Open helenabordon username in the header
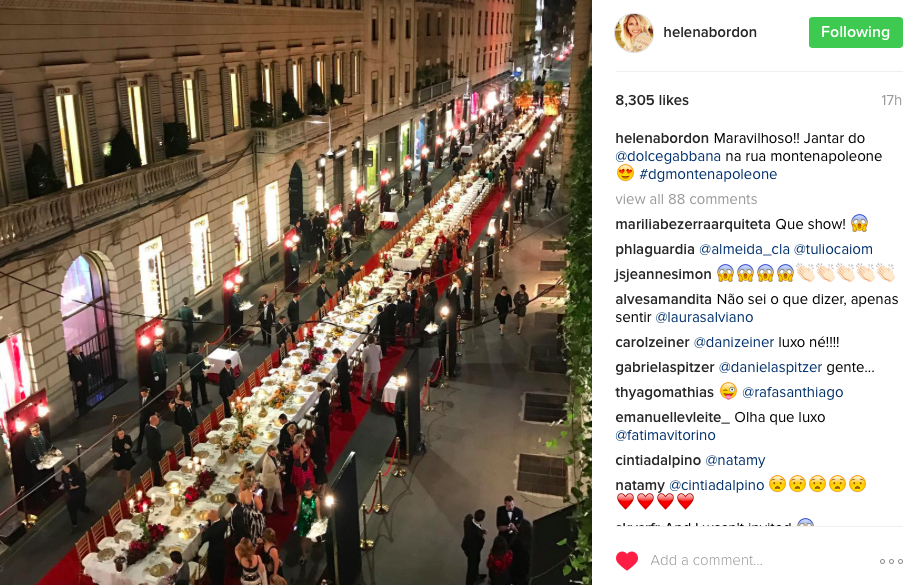 (x=709, y=32)
